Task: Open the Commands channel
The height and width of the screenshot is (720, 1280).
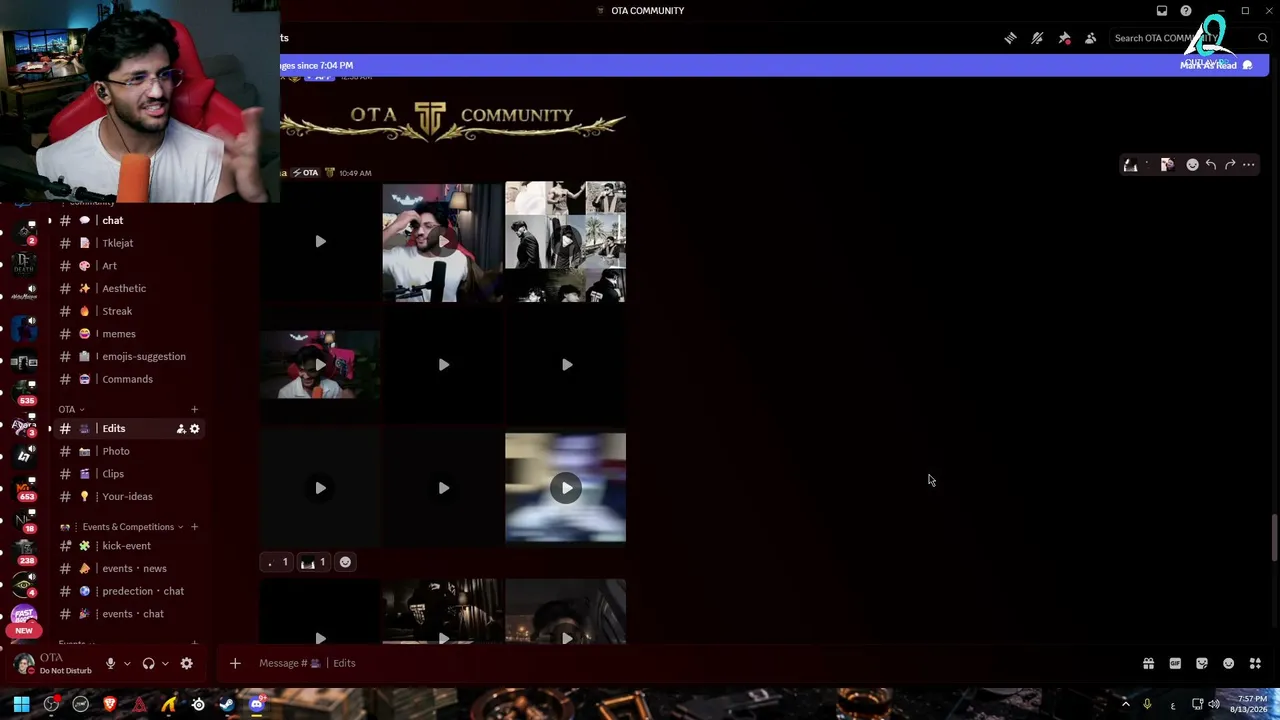Action: (128, 379)
